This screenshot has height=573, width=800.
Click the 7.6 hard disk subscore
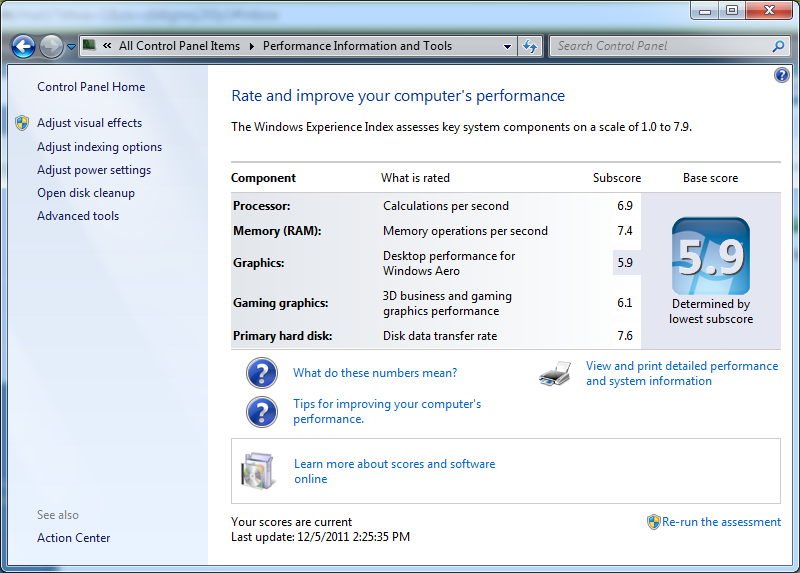pos(625,336)
